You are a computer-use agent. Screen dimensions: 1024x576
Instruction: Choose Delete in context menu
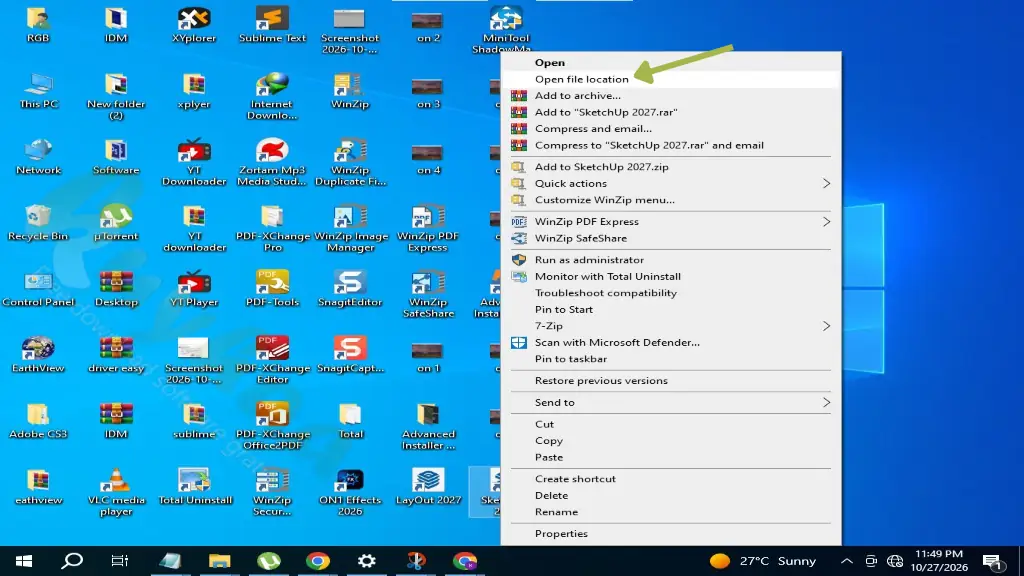coord(671,495)
